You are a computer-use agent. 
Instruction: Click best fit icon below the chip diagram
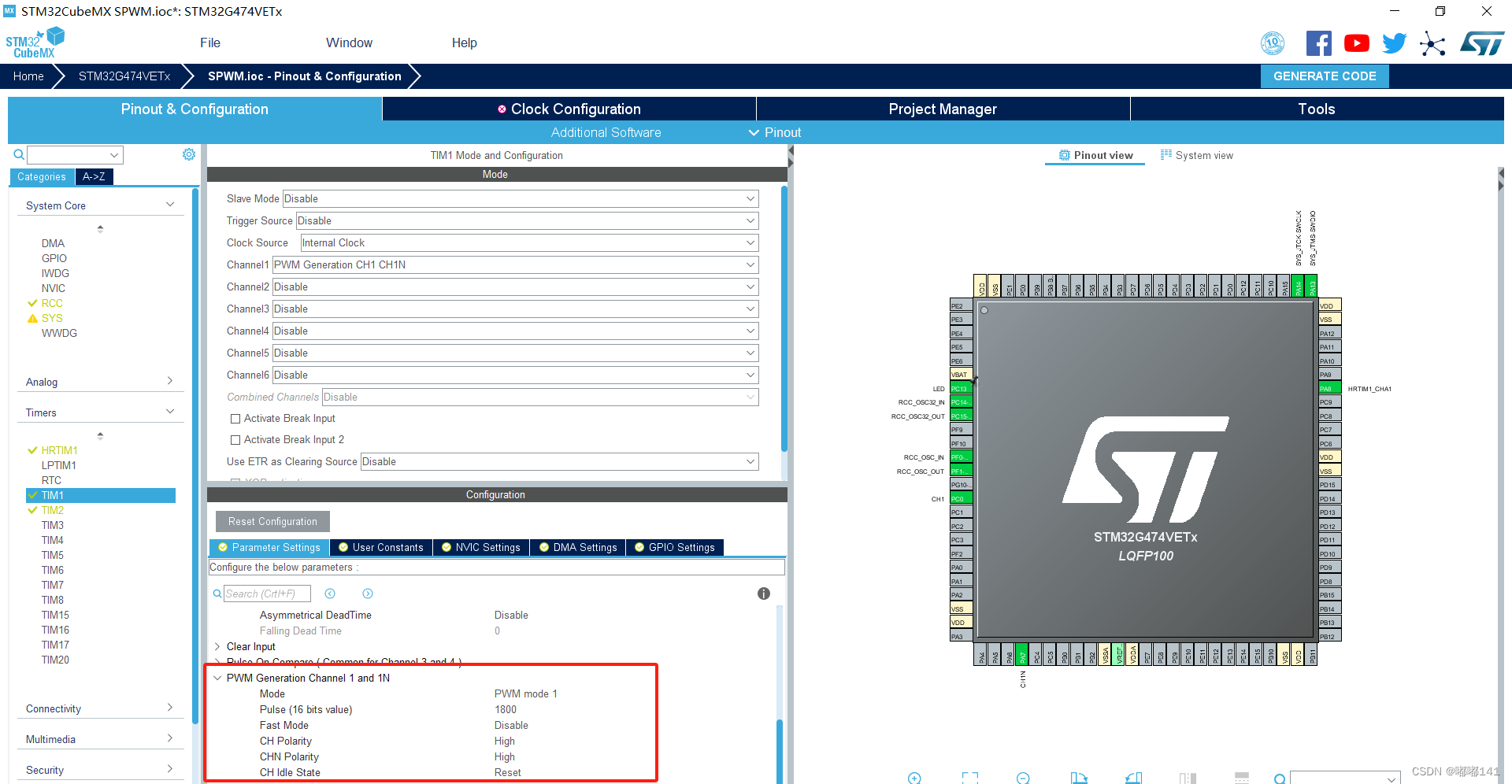(x=970, y=778)
